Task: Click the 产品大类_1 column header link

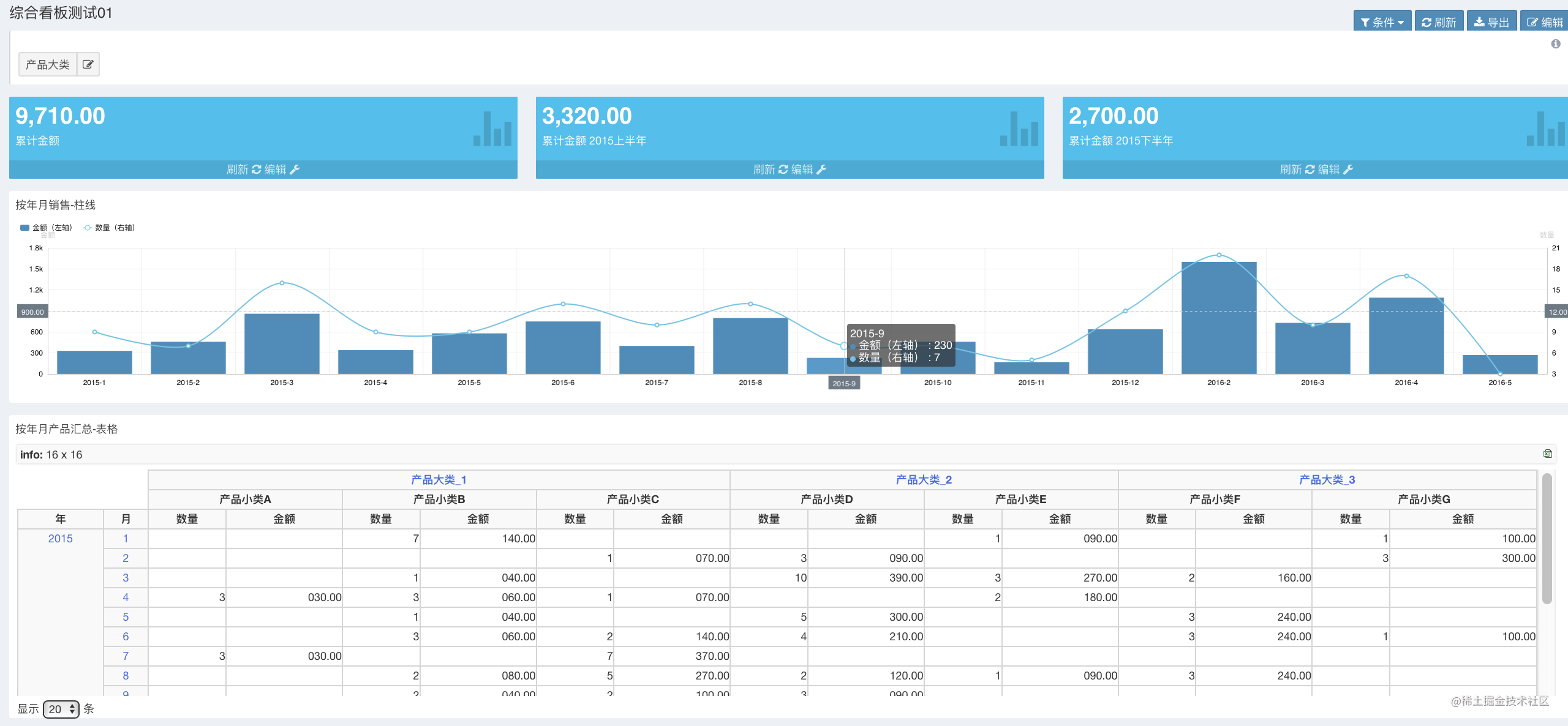Action: click(x=439, y=480)
